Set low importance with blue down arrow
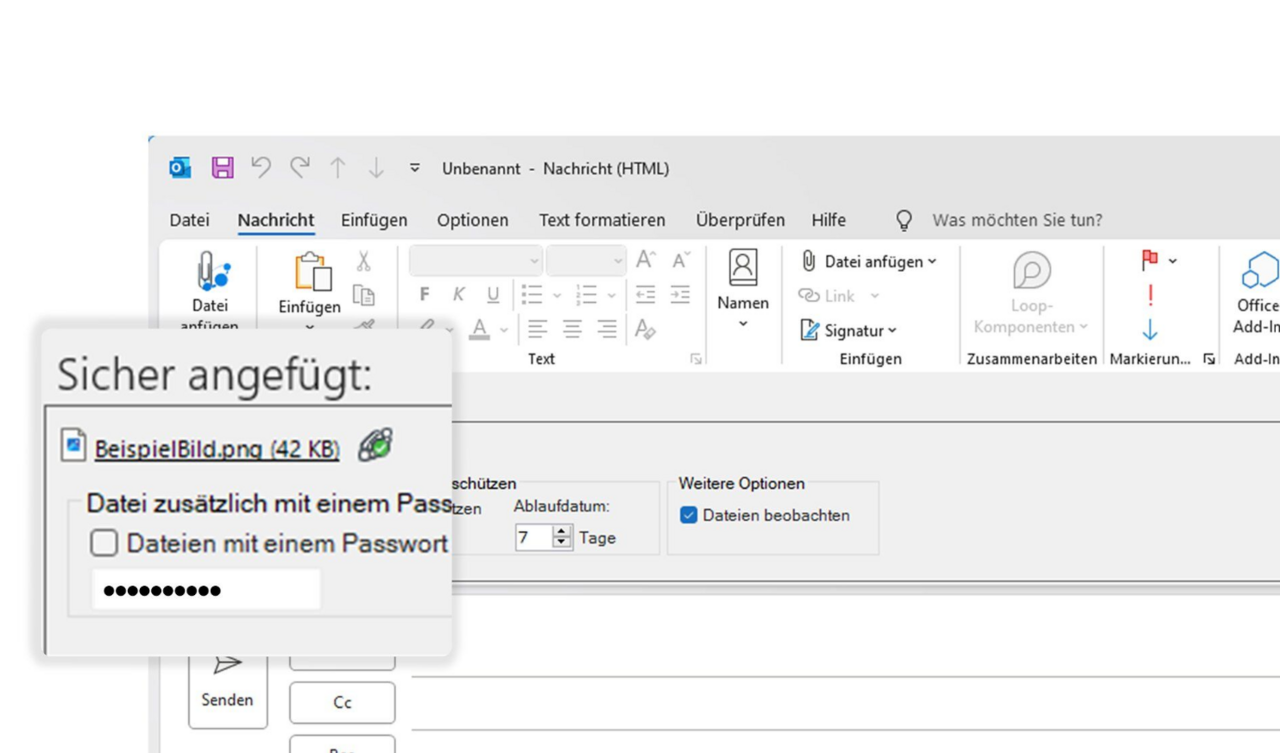The width and height of the screenshot is (1280, 753). point(1150,329)
